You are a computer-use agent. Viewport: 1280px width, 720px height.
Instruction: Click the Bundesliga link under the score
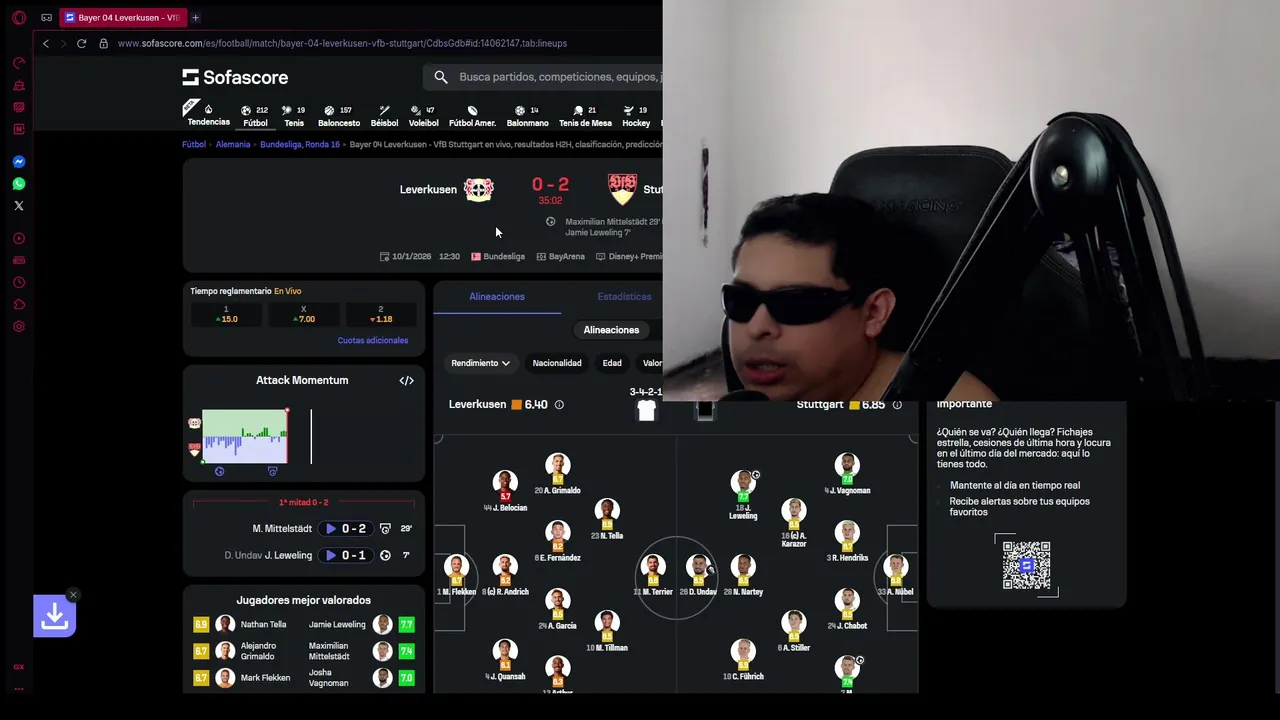(x=498, y=257)
